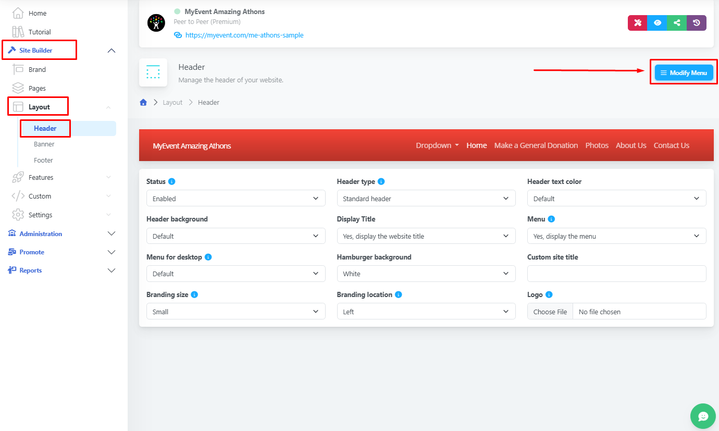Click the blue eye preview icon
This screenshot has height=431, width=719.
[x=657, y=23]
